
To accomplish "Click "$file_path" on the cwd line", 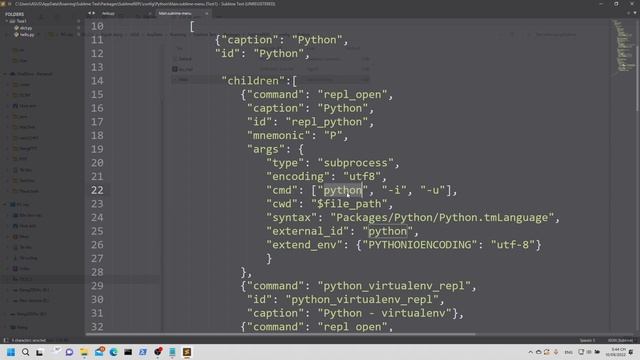I will click(x=349, y=204).
